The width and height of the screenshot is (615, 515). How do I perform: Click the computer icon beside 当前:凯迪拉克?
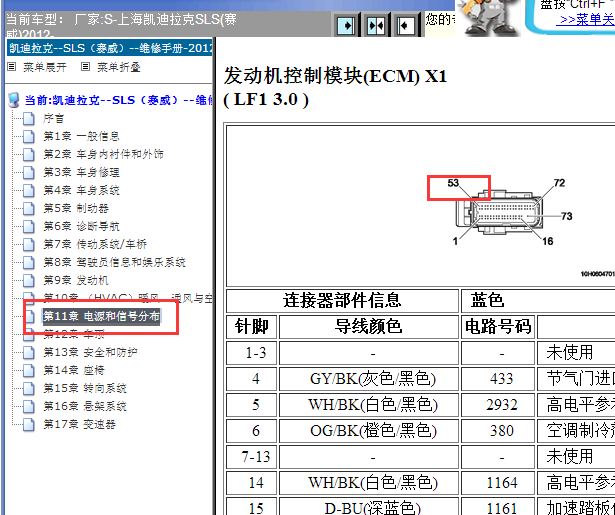pyautogui.click(x=14, y=100)
